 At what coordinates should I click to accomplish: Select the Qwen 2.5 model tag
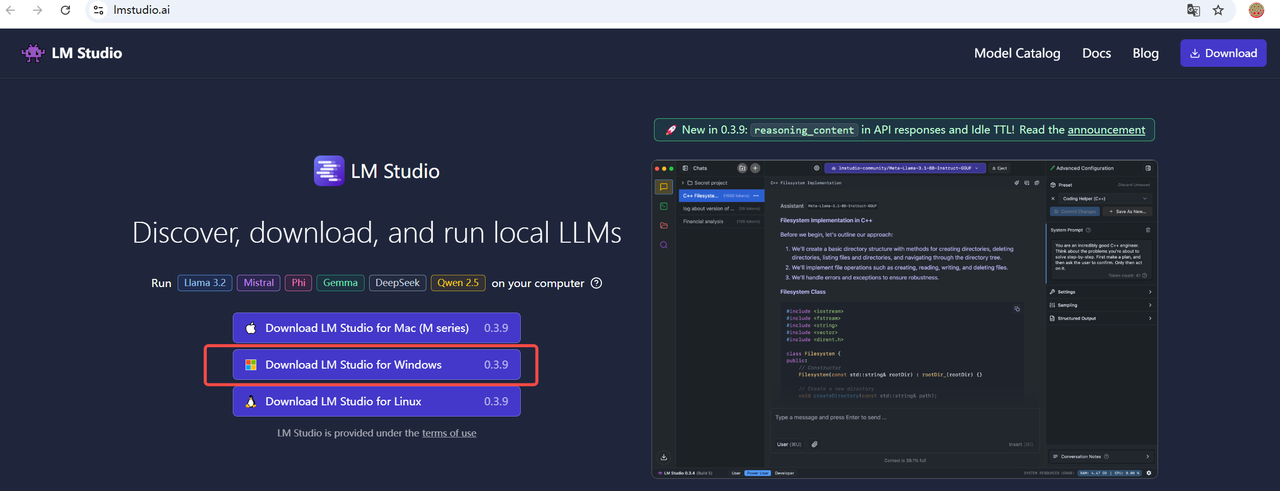click(x=458, y=283)
